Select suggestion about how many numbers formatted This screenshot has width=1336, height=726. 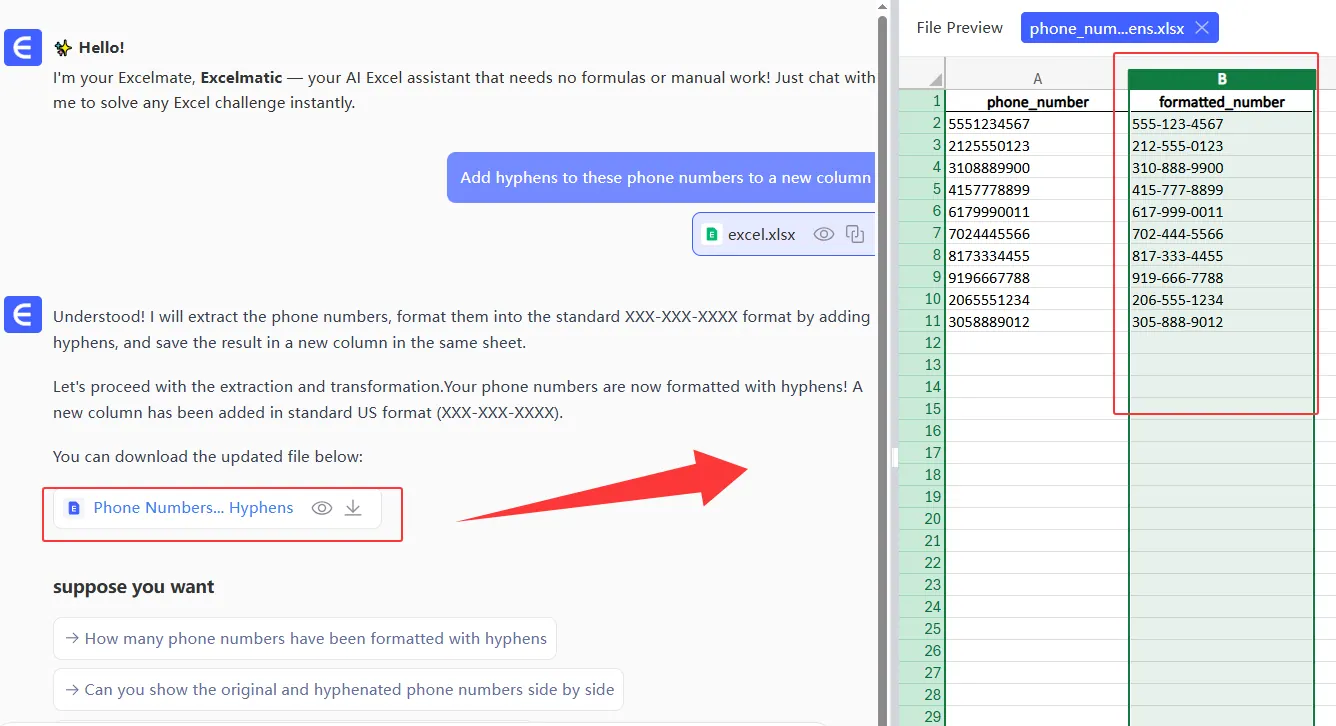click(x=305, y=638)
